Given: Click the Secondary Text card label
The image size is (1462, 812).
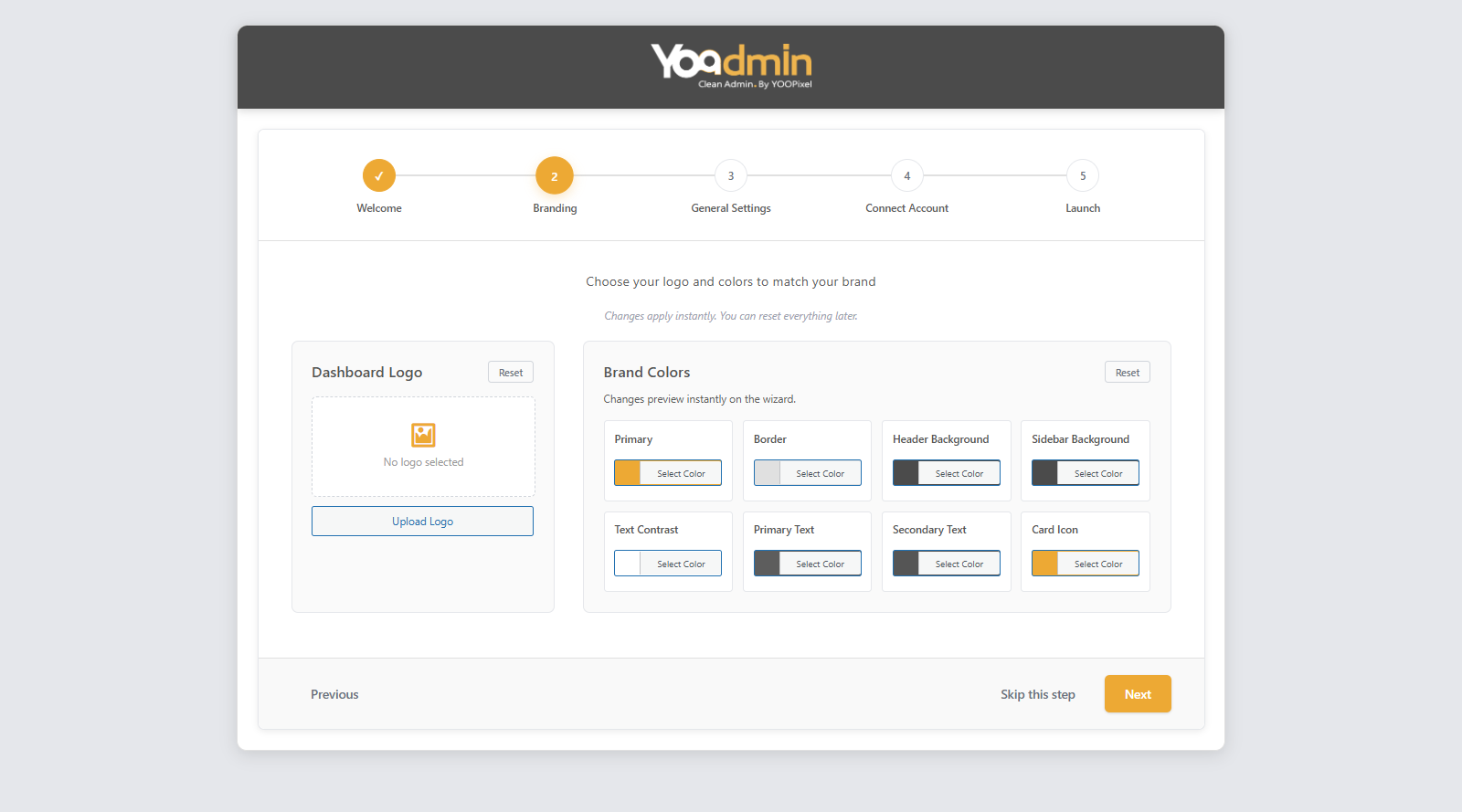Looking at the screenshot, I should (x=929, y=530).
